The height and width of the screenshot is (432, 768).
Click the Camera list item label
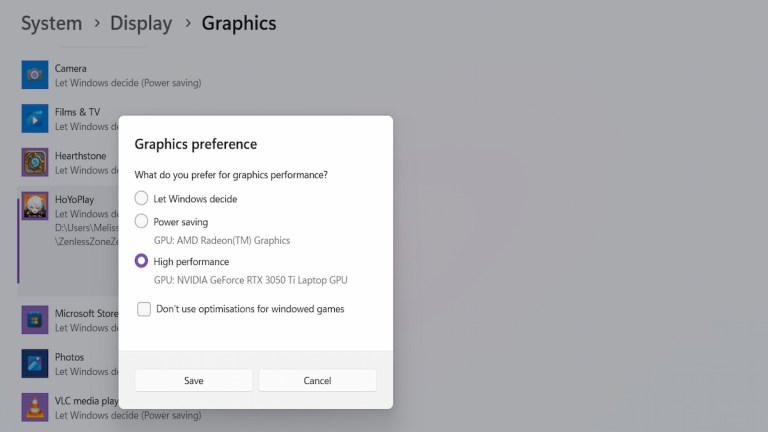pyautogui.click(x=71, y=69)
